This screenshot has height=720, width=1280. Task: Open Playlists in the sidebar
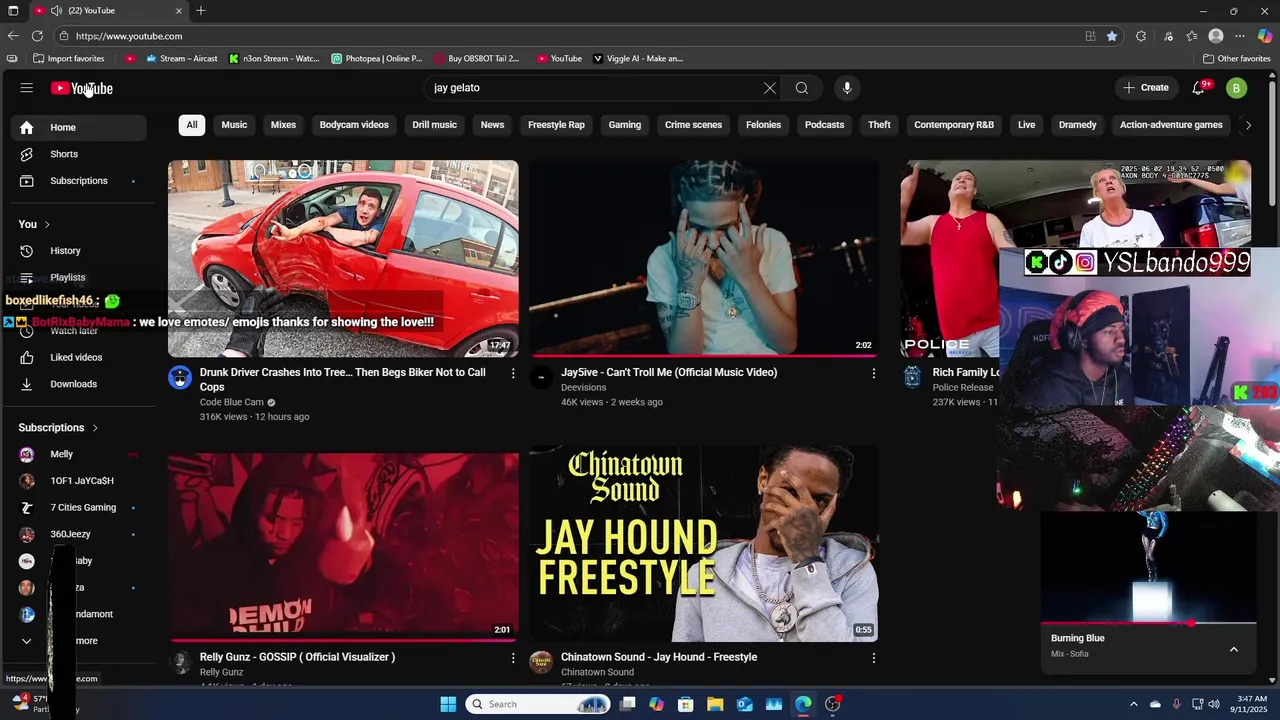[x=79, y=277]
